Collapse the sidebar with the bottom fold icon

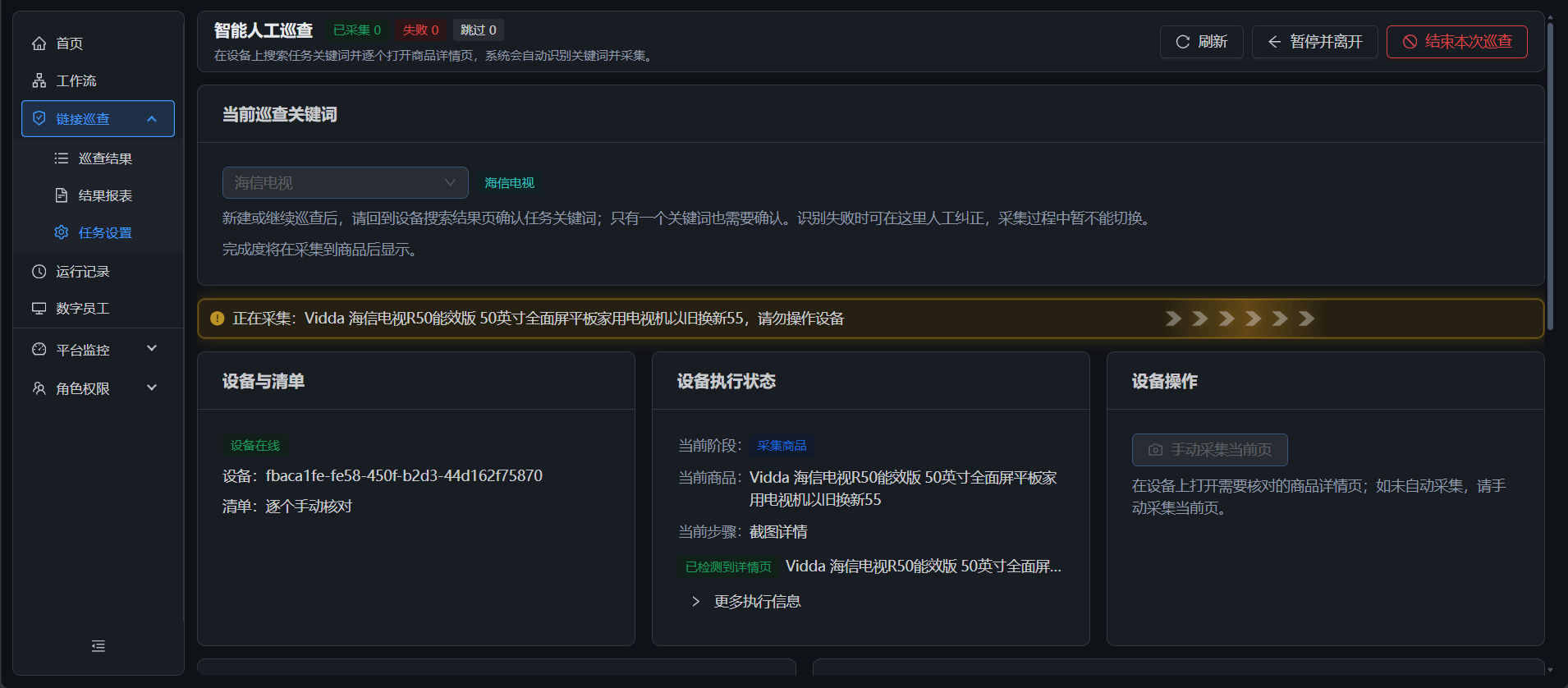(x=99, y=646)
